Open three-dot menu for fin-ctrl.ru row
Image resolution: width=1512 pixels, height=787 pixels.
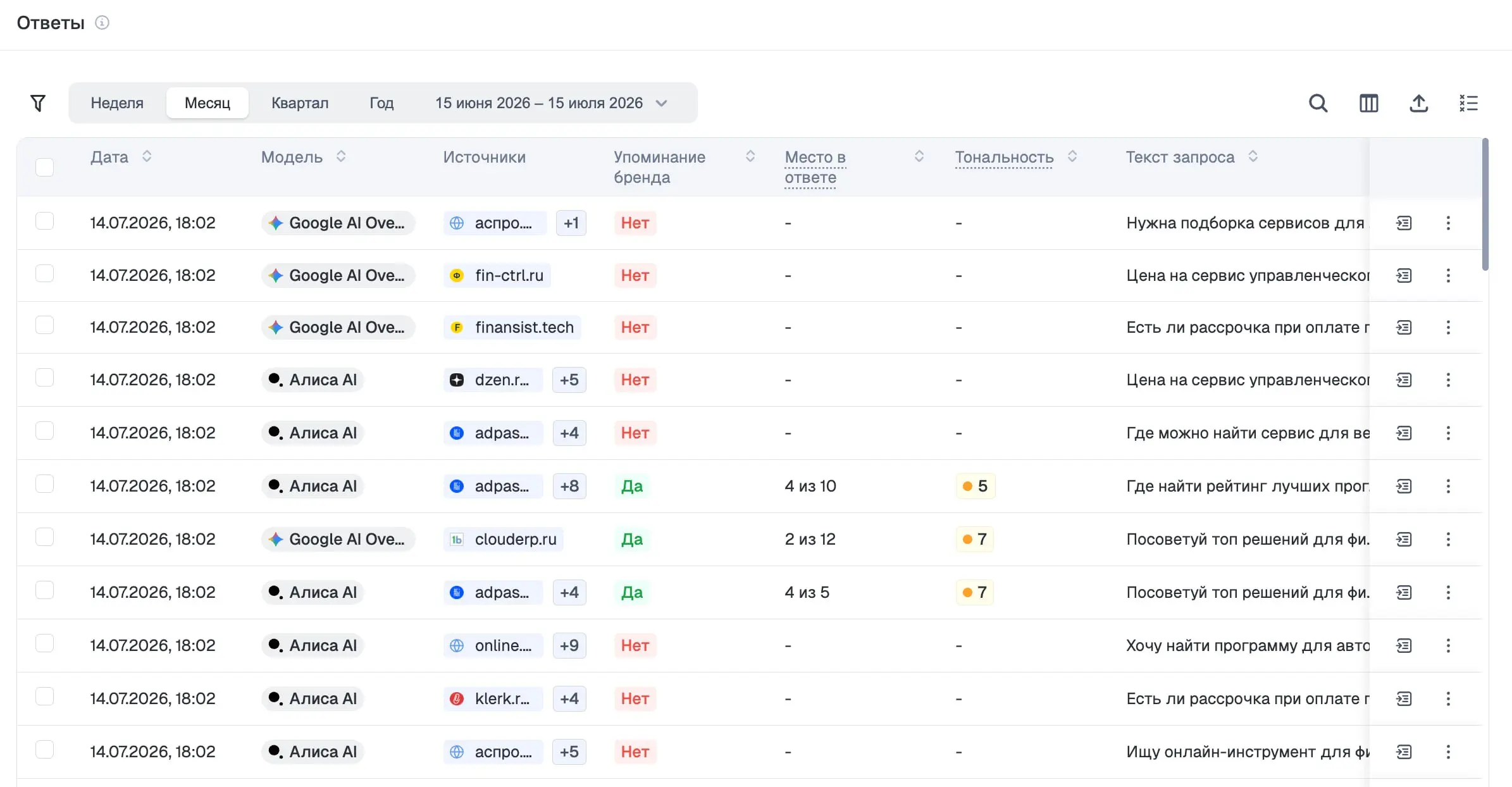1448,275
